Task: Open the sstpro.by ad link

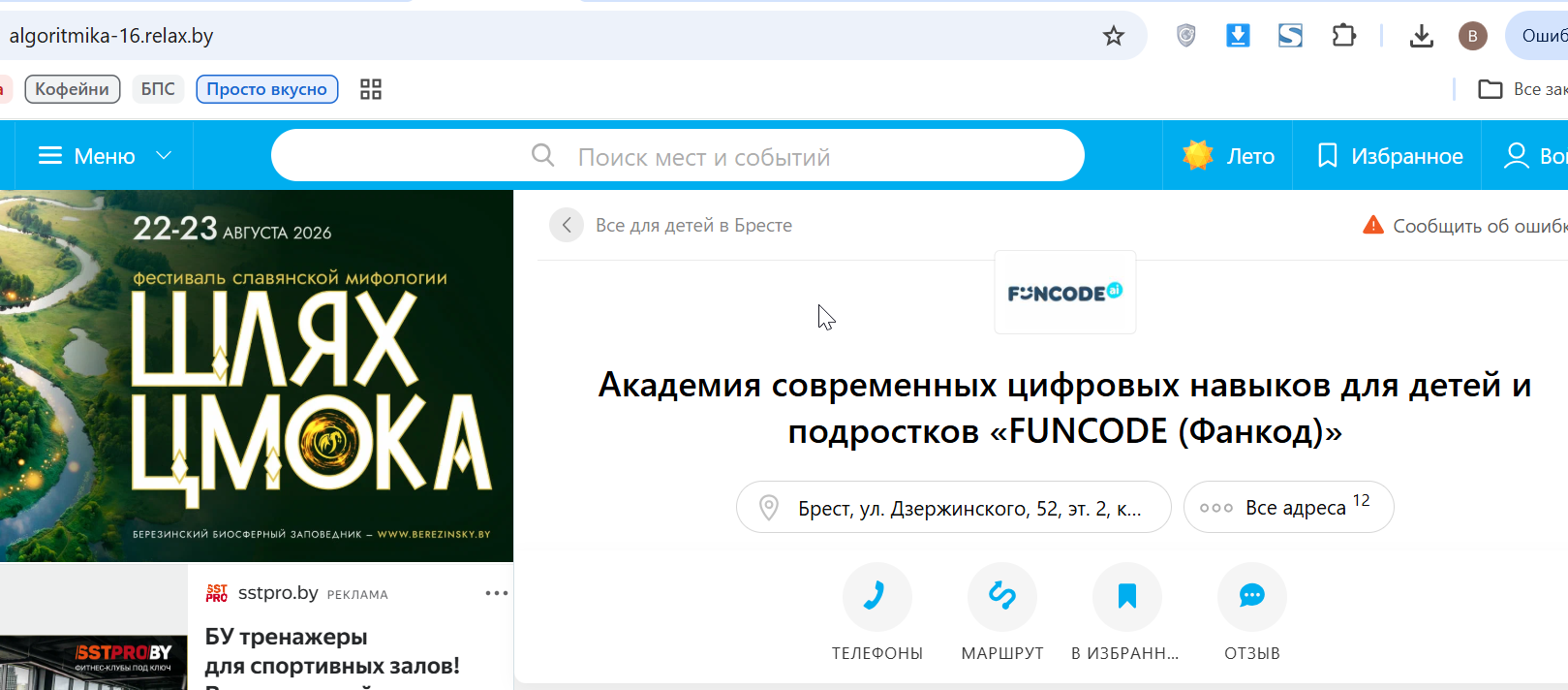Action: [x=278, y=592]
